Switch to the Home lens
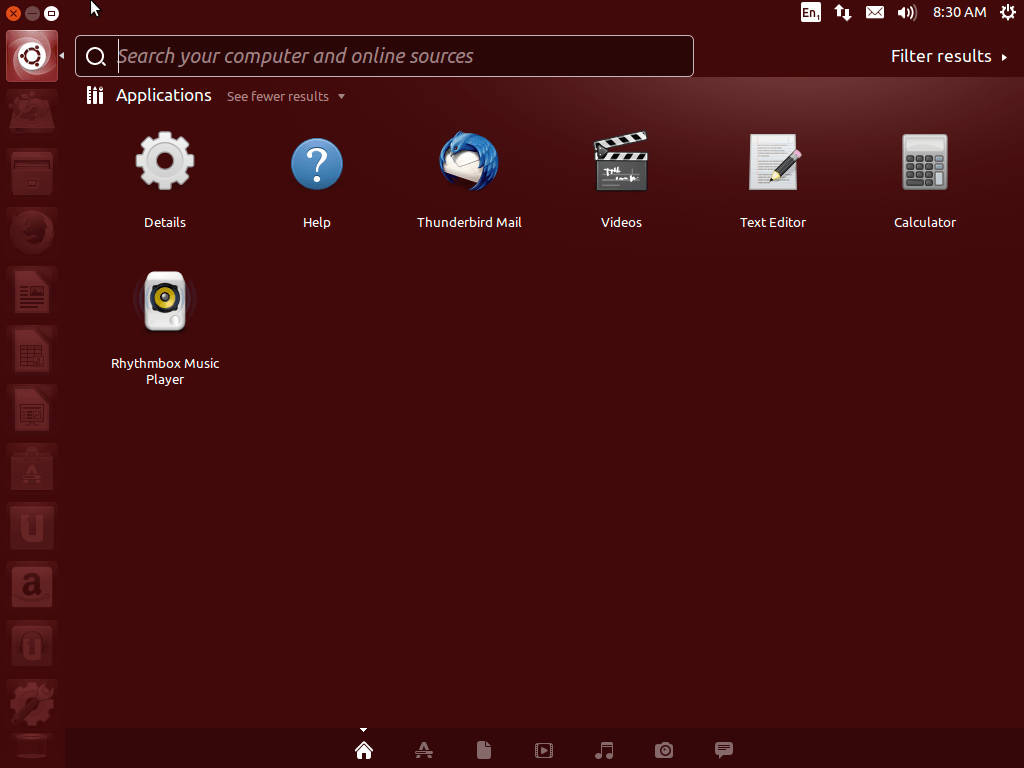The image size is (1024, 768). pos(364,750)
